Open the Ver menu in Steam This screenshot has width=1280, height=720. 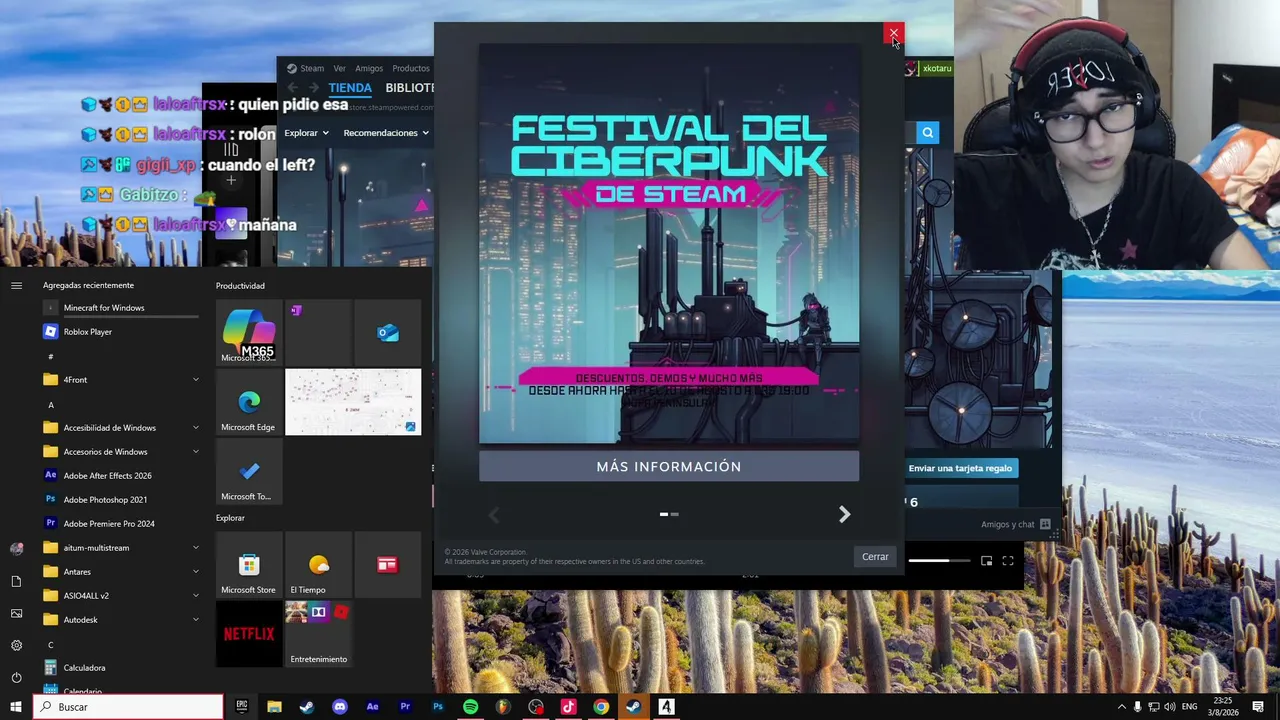coord(340,68)
